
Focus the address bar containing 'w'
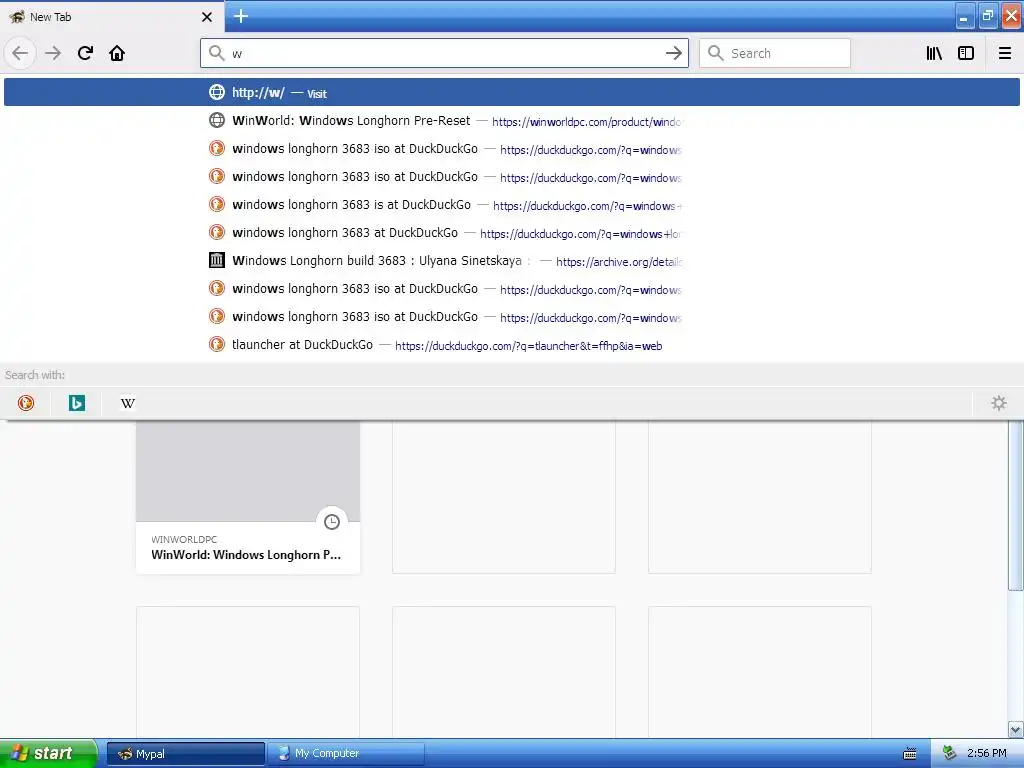click(x=444, y=54)
